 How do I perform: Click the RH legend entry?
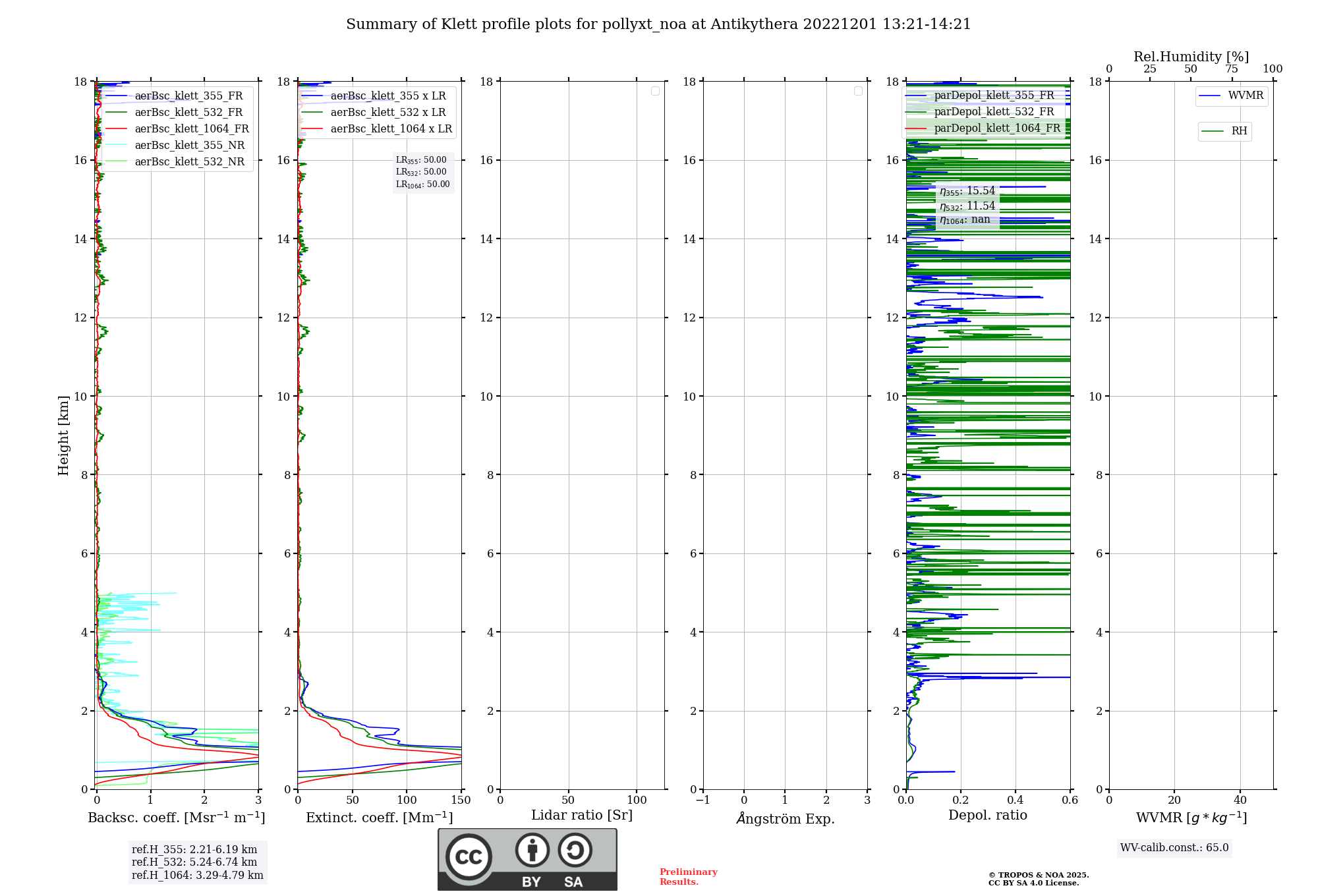coord(1225,131)
